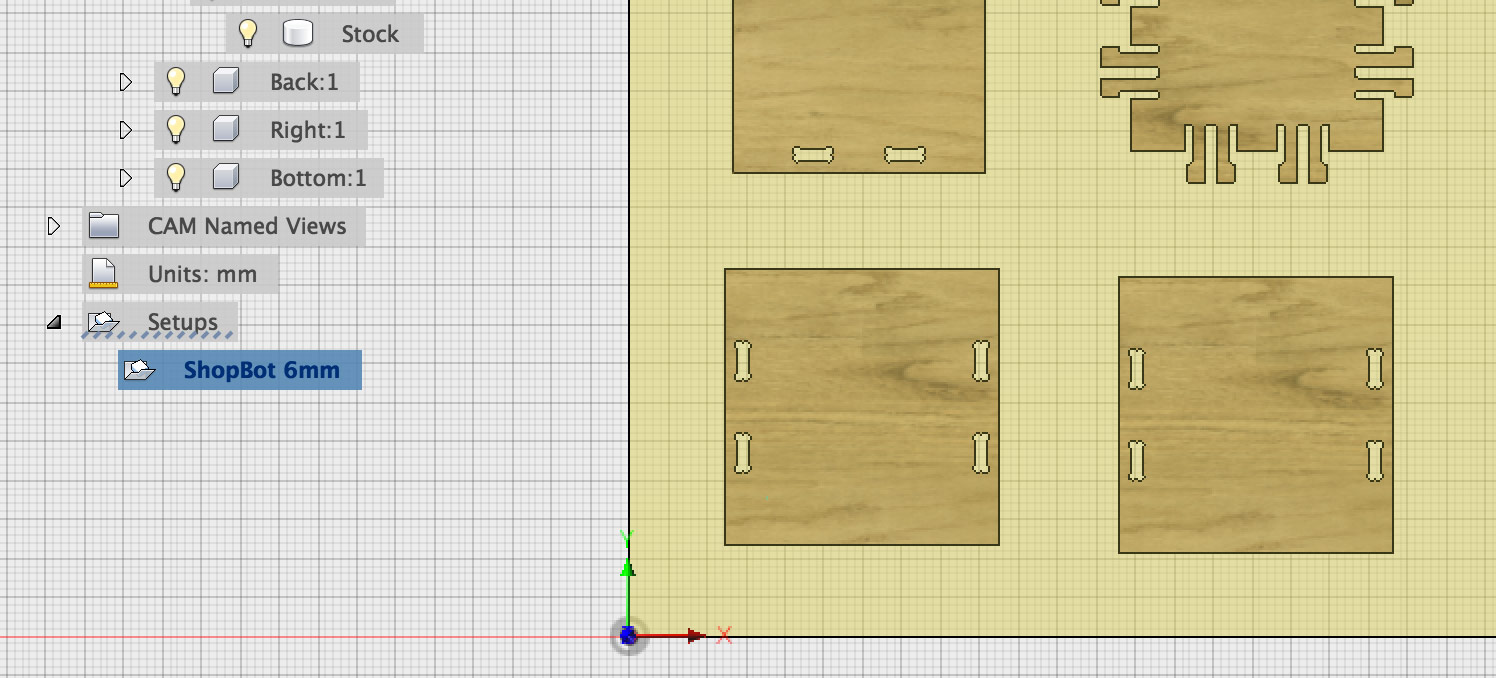The image size is (1496, 678).
Task: Toggle visibility of the Stock
Action: [x=248, y=33]
